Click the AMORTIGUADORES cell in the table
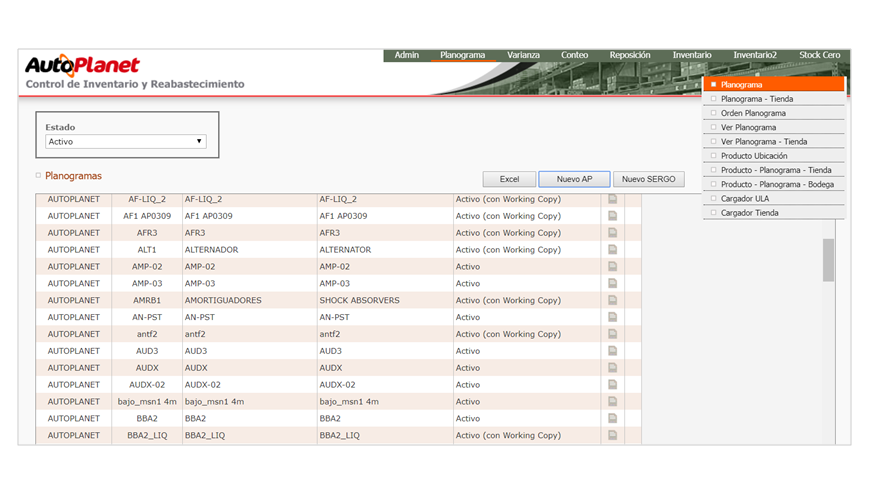The image size is (870, 500). click(x=223, y=300)
